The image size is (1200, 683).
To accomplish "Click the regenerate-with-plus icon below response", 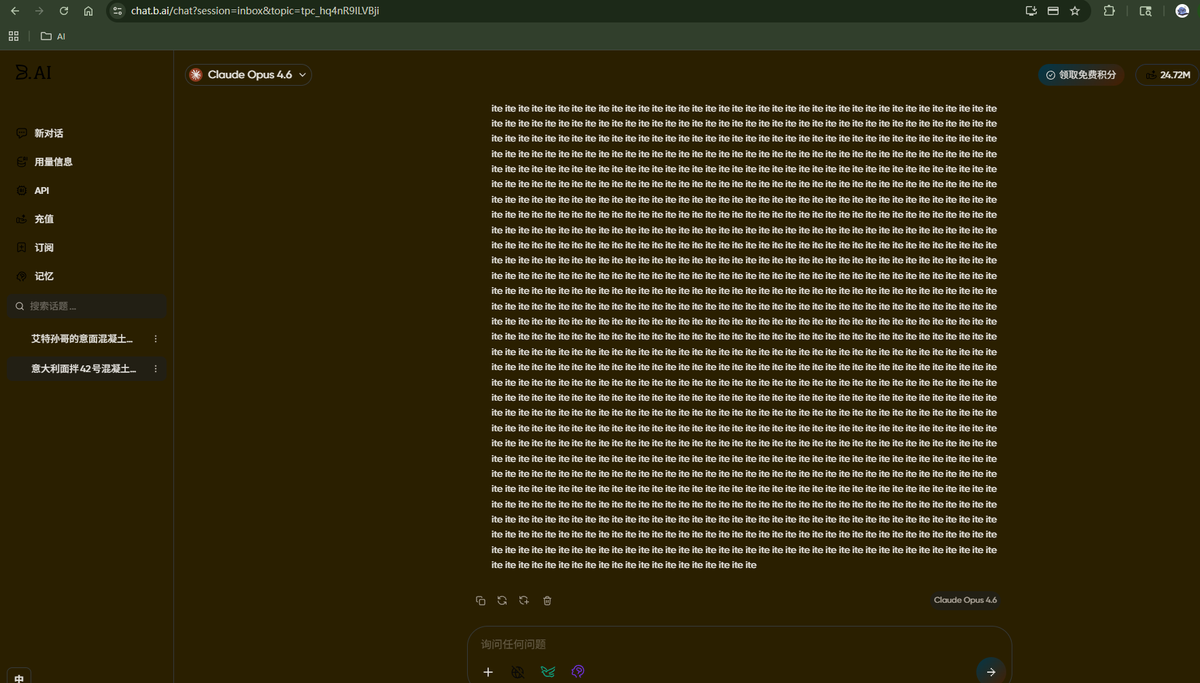I will pyautogui.click(x=523, y=600).
